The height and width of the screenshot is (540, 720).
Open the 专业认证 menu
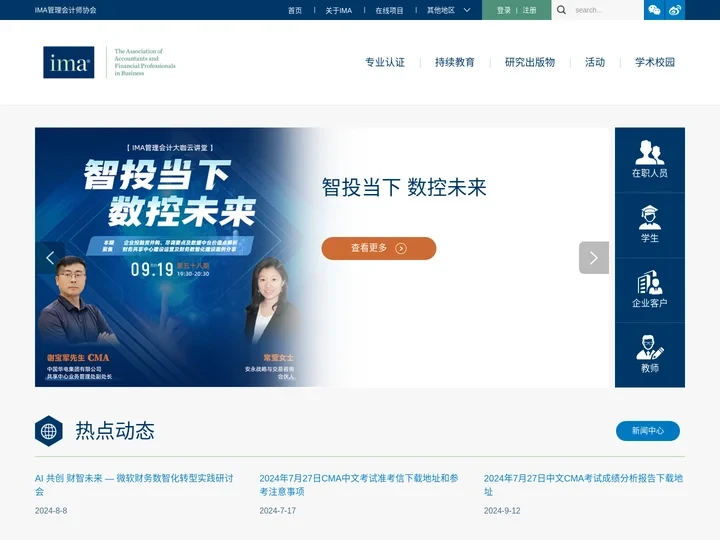click(x=385, y=62)
